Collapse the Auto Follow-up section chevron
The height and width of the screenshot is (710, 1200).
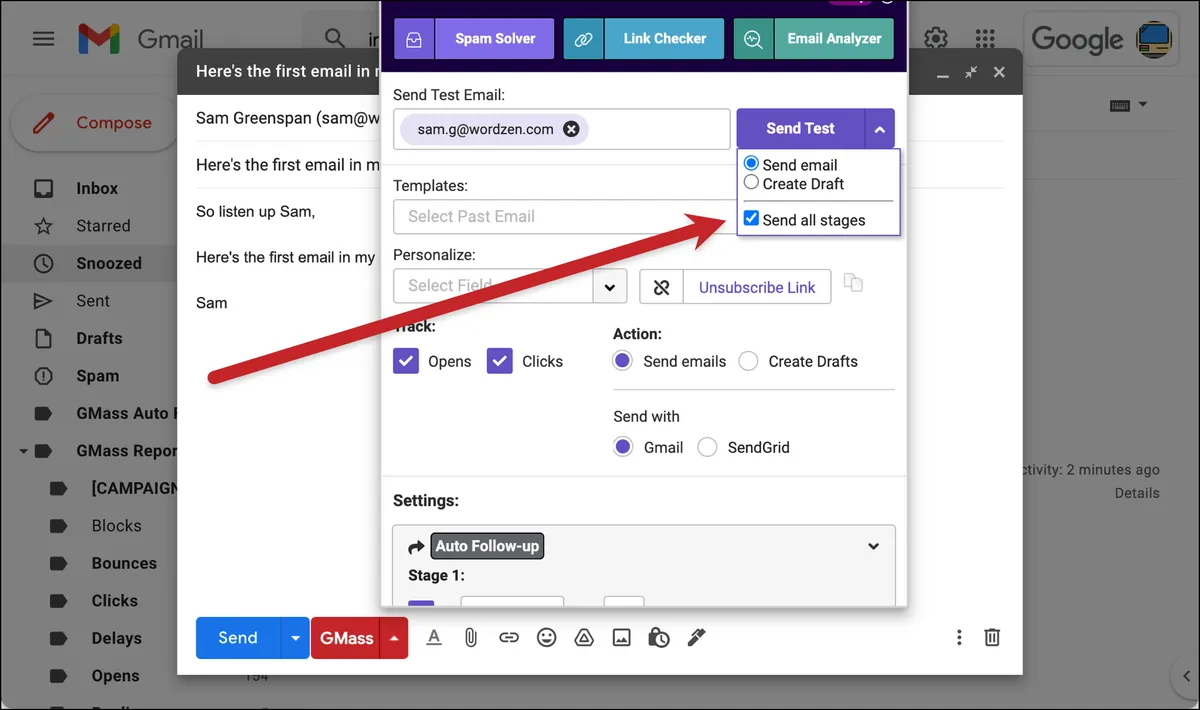pyautogui.click(x=873, y=546)
